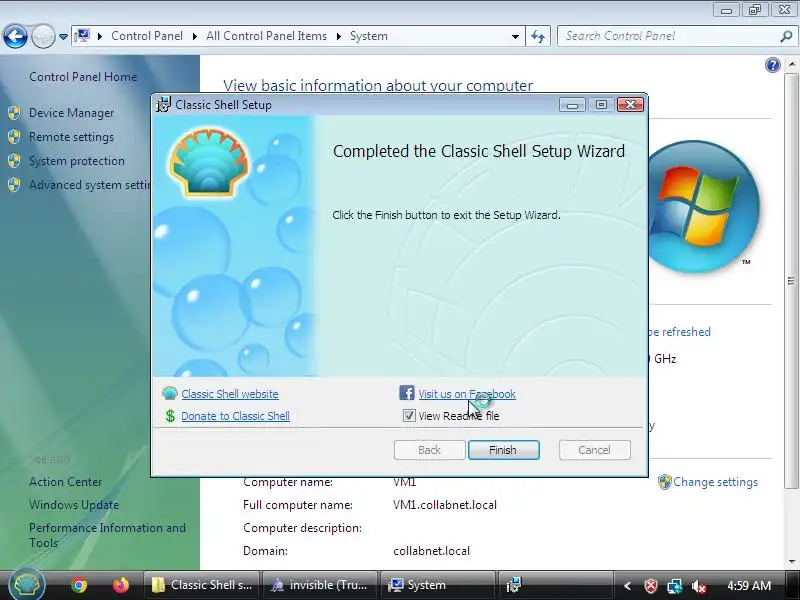Open Control Panel Home link

(x=83, y=77)
